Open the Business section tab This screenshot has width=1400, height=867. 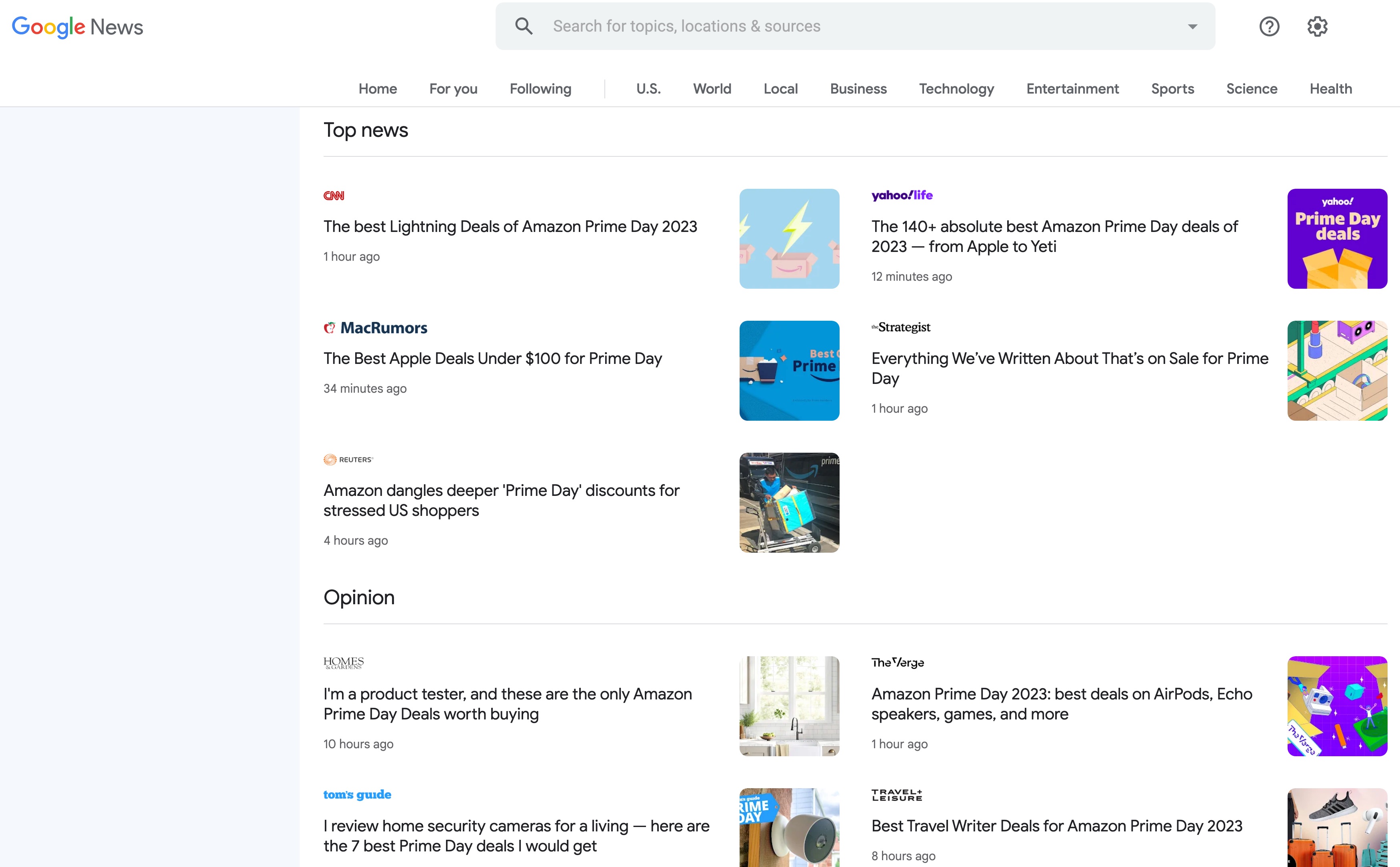(858, 89)
